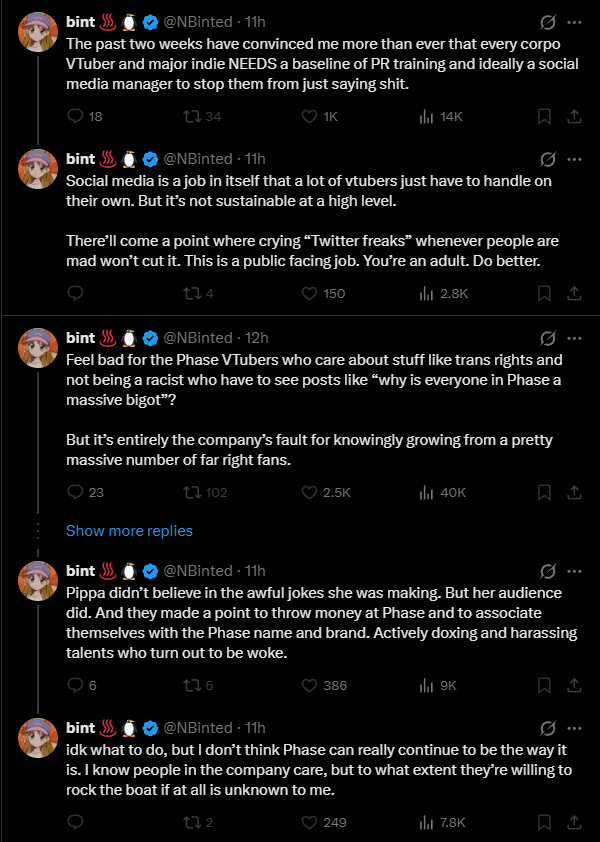Open more options on the last tweet
This screenshot has width=600, height=842.
pos(574,728)
